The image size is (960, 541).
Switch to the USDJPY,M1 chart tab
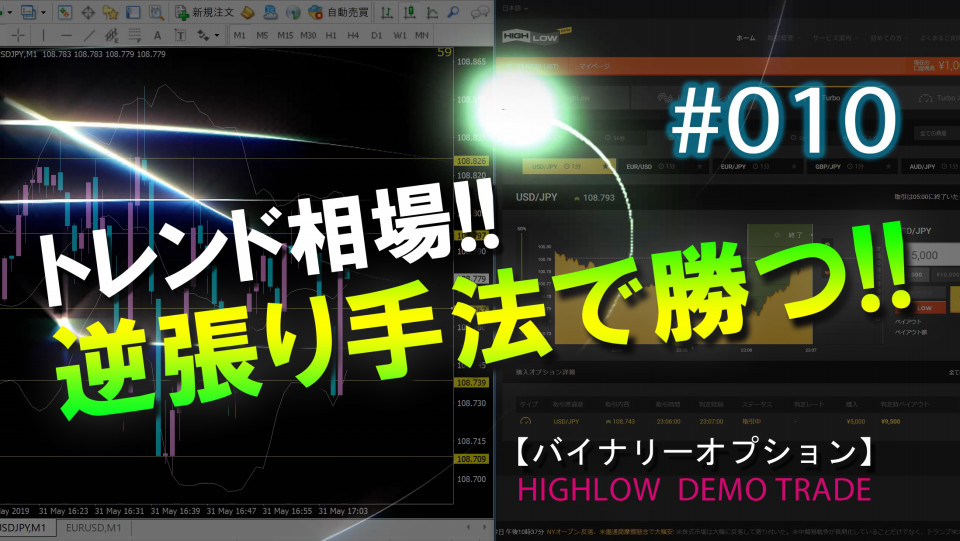26,528
